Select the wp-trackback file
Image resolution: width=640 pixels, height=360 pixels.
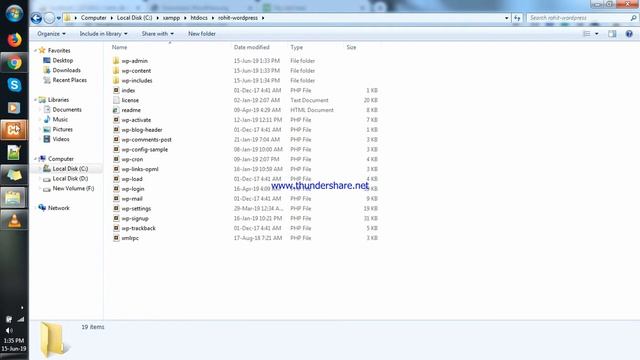click(x=138, y=228)
